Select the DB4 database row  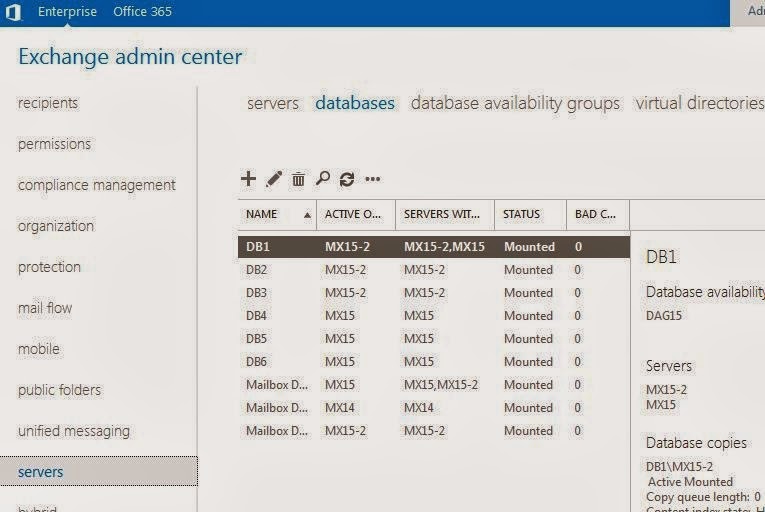point(256,316)
